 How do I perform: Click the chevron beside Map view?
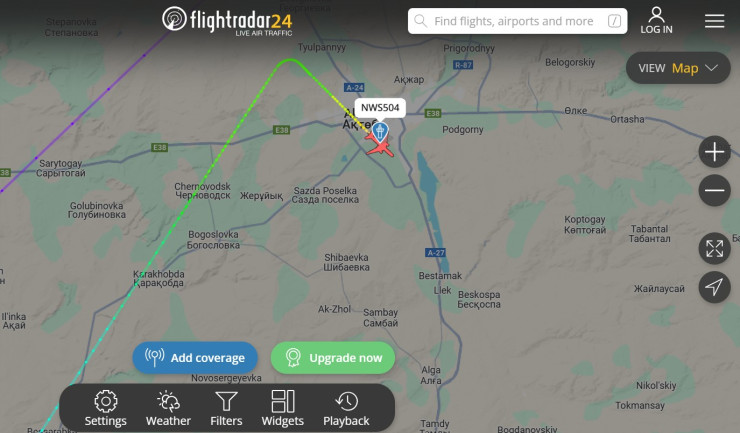coord(712,68)
